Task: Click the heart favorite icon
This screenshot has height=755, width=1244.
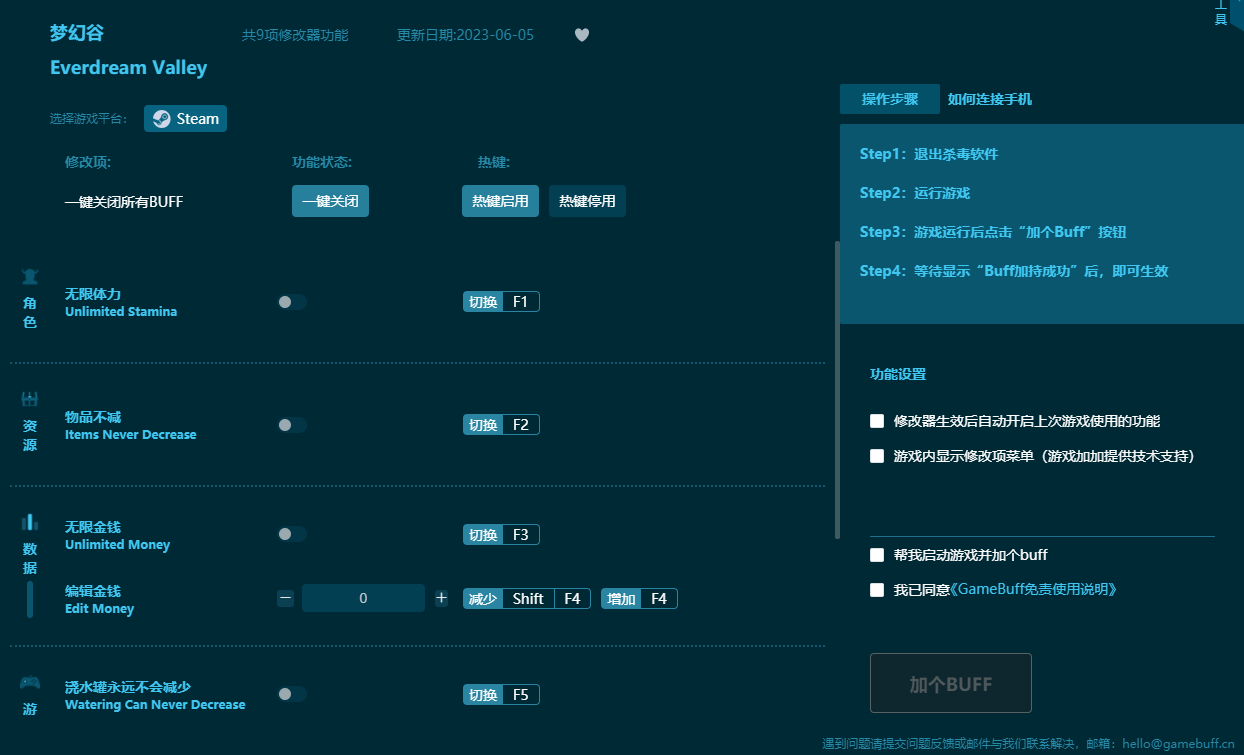Action: 582,35
